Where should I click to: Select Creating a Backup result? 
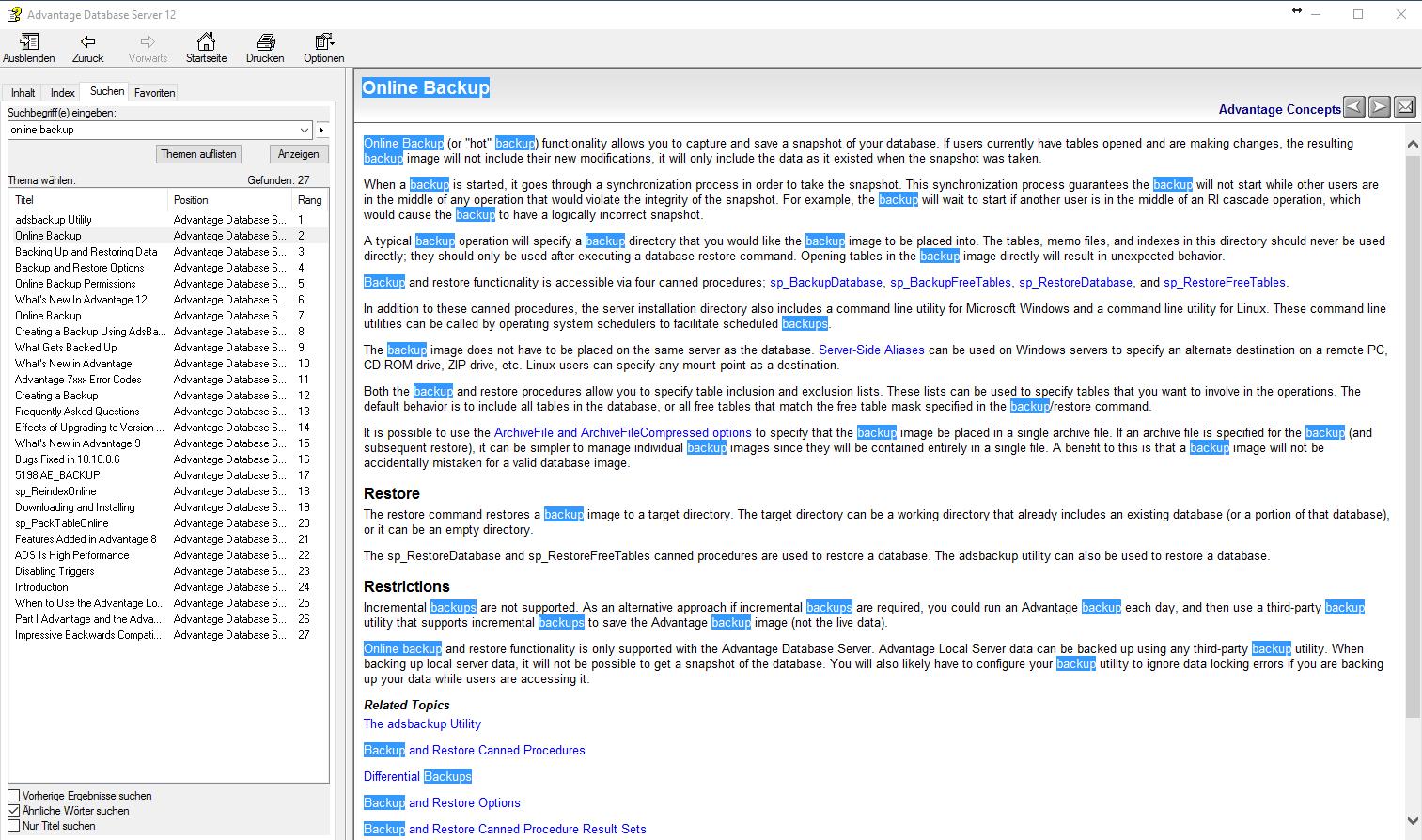point(169,396)
